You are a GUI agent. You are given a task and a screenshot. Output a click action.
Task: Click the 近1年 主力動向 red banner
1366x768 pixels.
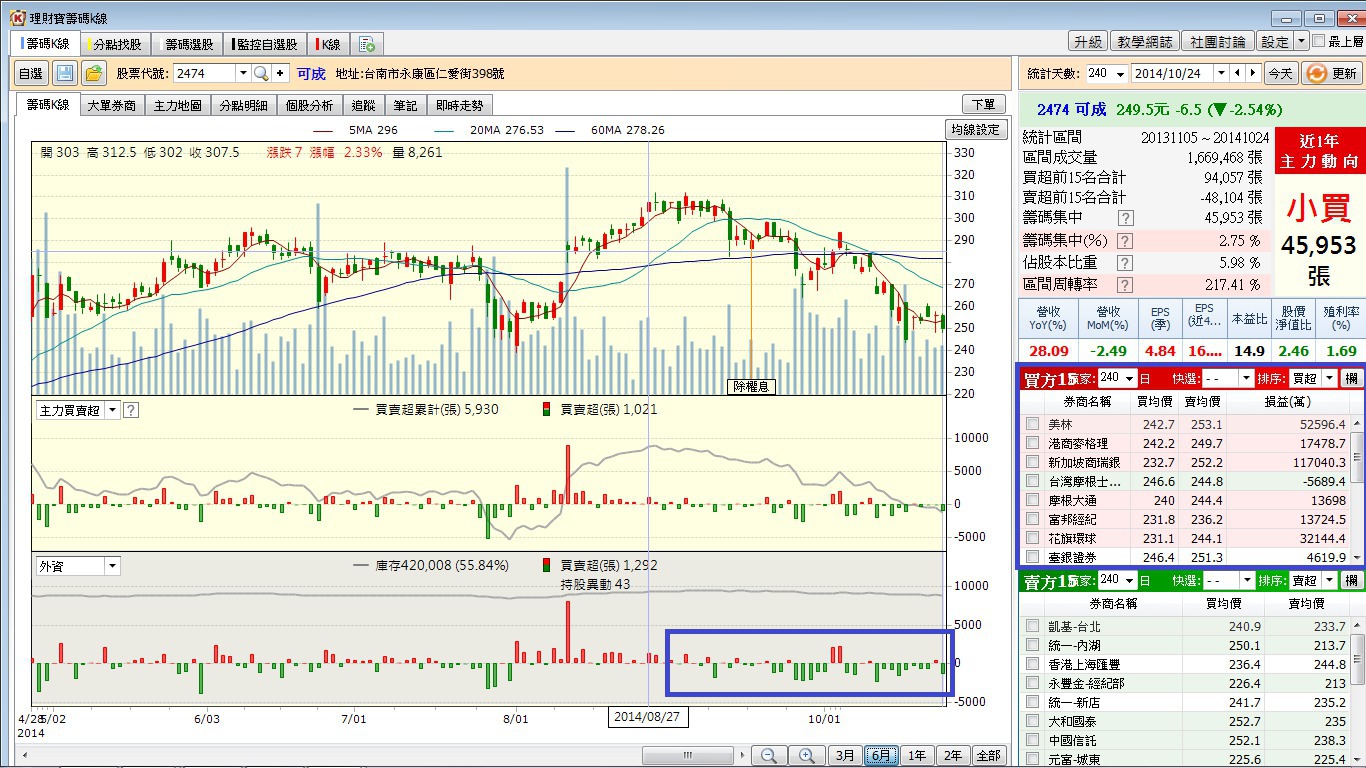(1318, 151)
